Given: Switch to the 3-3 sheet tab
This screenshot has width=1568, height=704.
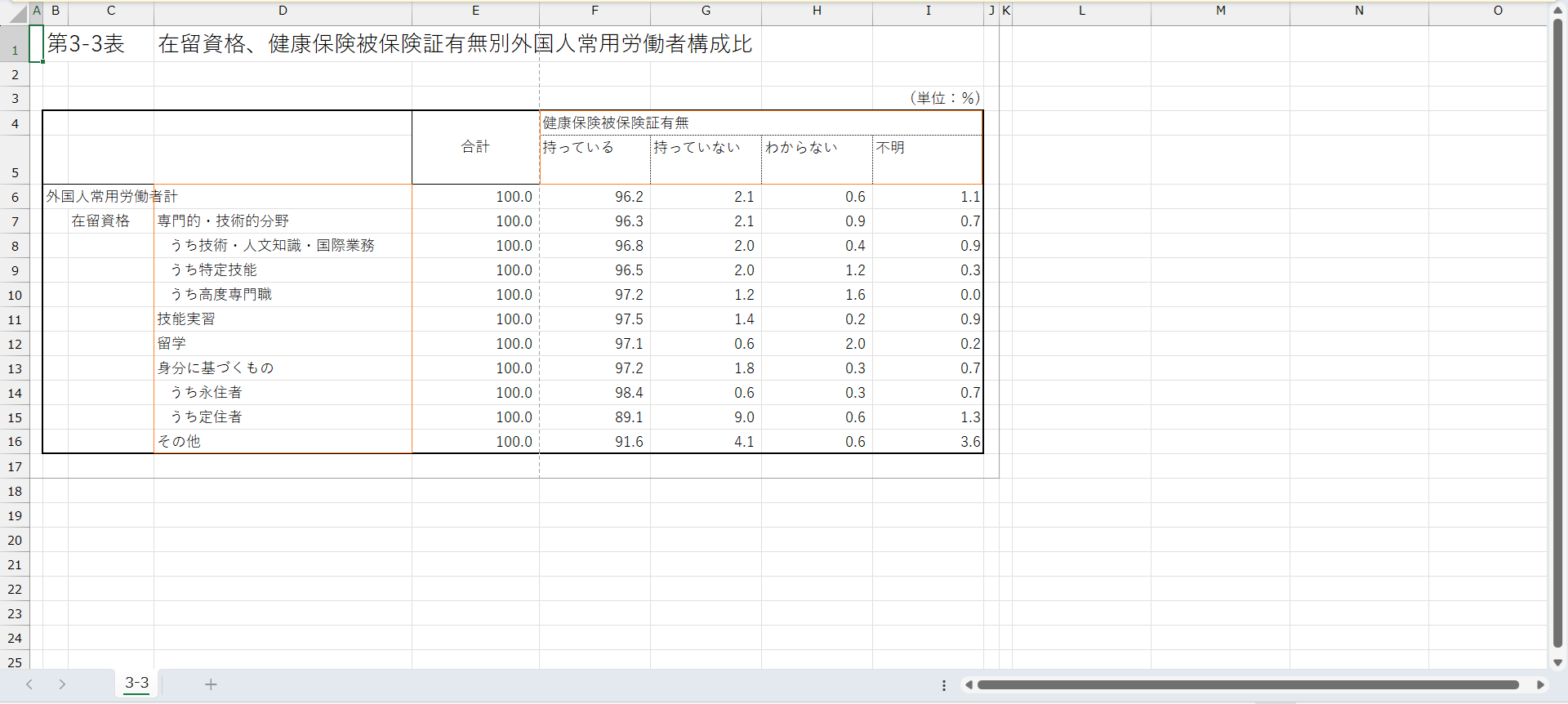Looking at the screenshot, I should tap(137, 684).
